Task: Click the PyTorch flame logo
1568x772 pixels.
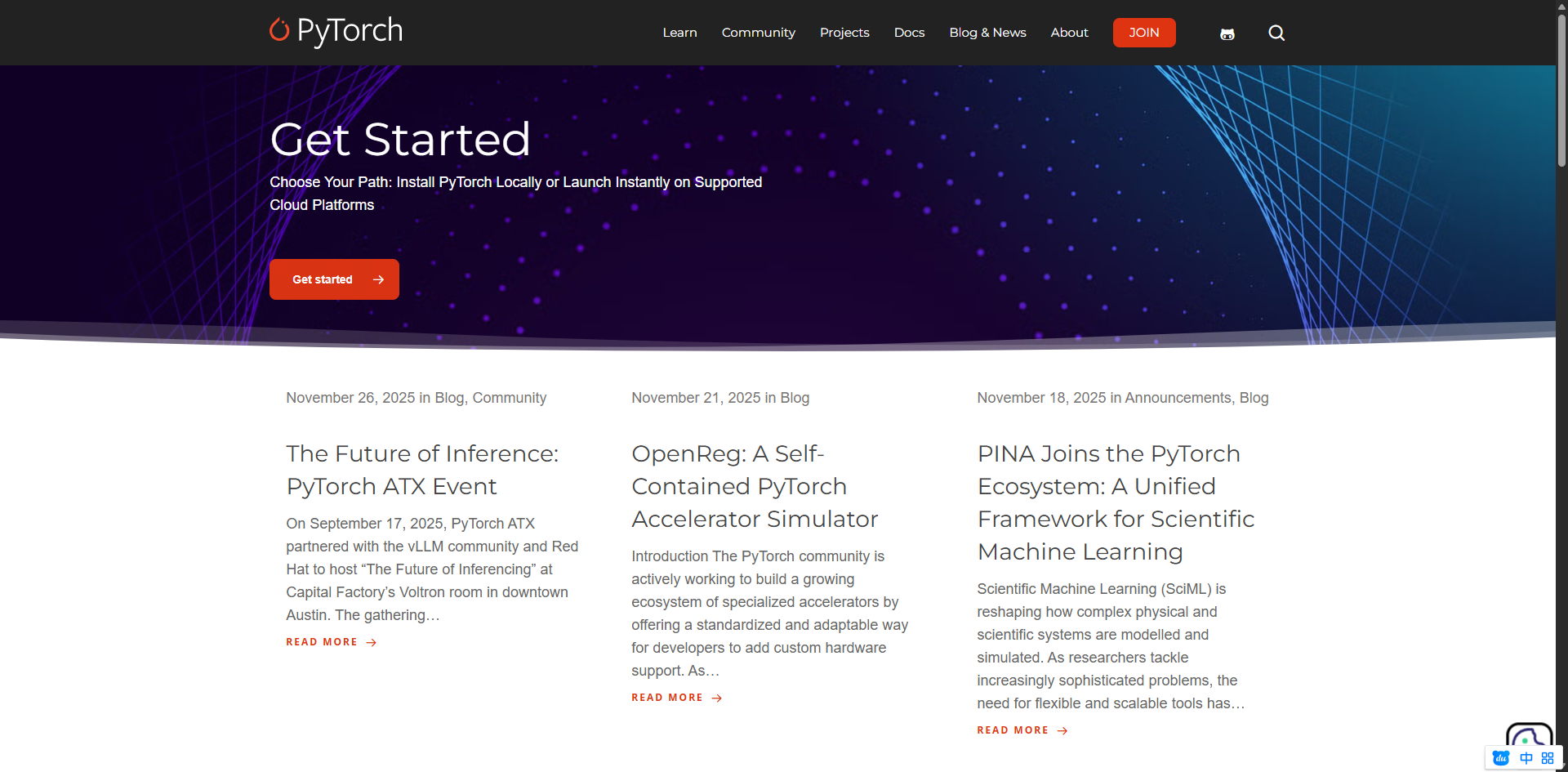Action: (x=279, y=30)
